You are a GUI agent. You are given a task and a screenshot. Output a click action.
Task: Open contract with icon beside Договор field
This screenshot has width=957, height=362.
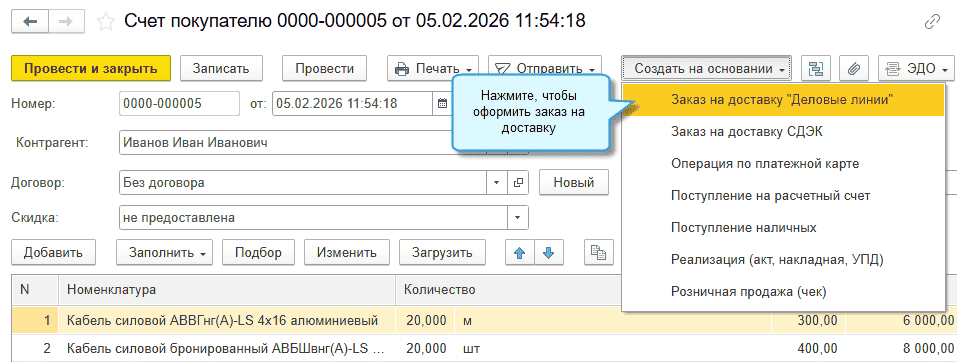(x=519, y=183)
